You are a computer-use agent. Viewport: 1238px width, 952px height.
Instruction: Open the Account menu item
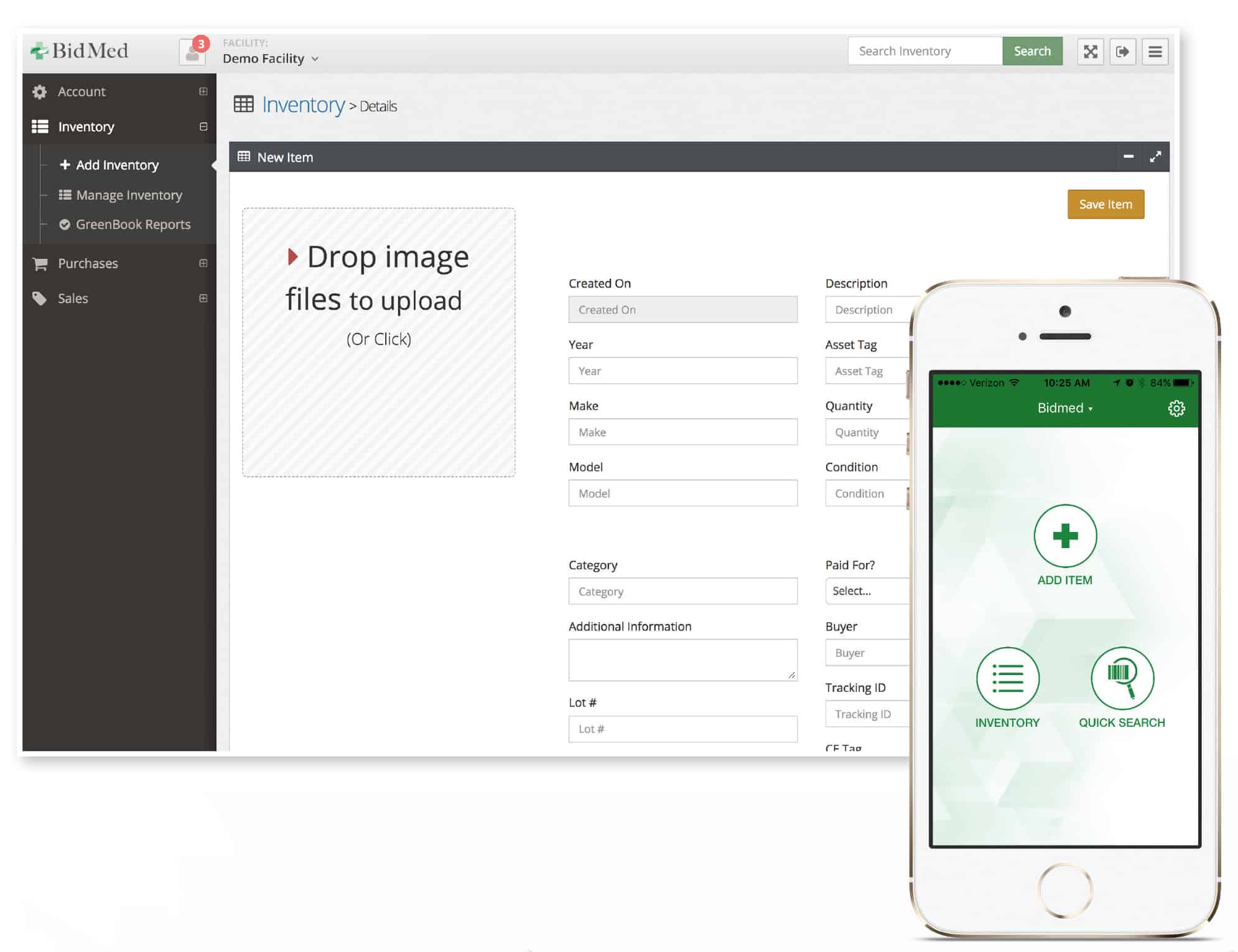(x=81, y=91)
